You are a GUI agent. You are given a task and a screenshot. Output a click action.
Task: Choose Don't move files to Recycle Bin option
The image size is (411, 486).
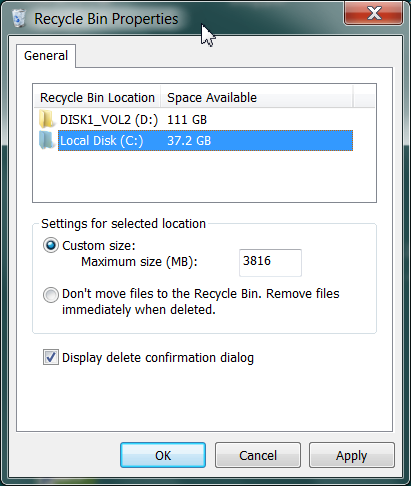tap(51, 295)
